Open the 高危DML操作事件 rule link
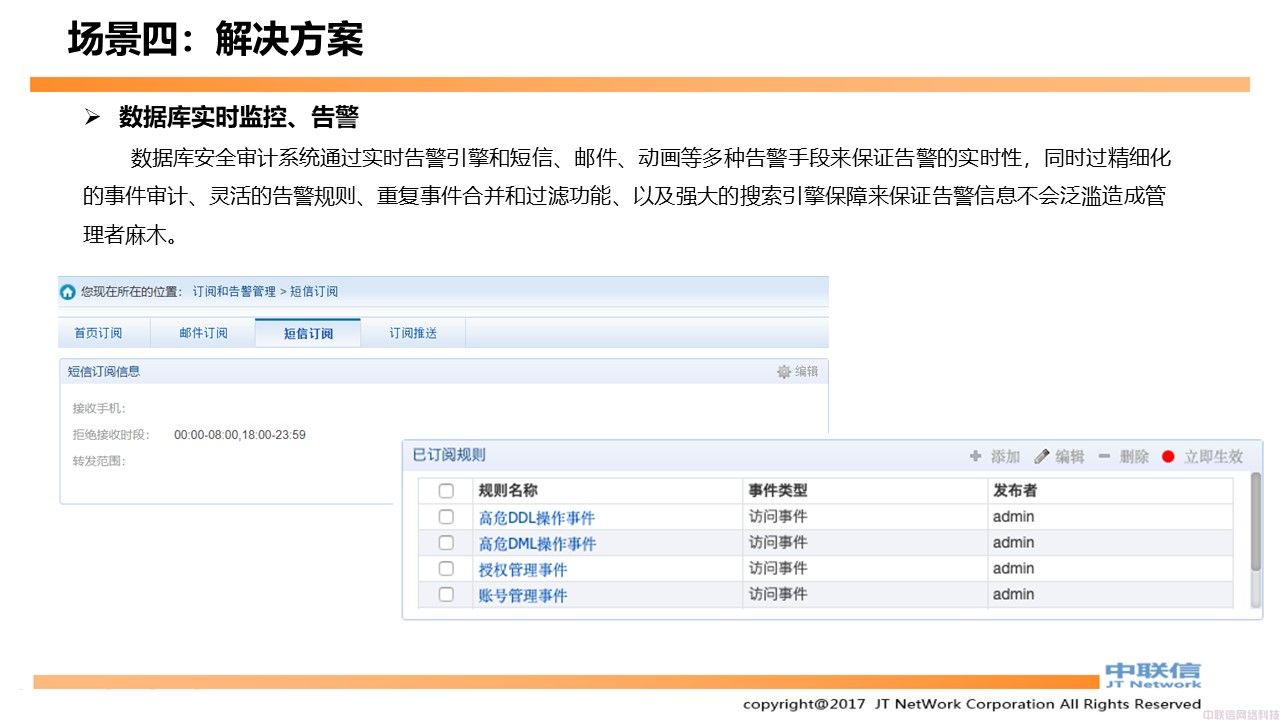 pyautogui.click(x=537, y=544)
